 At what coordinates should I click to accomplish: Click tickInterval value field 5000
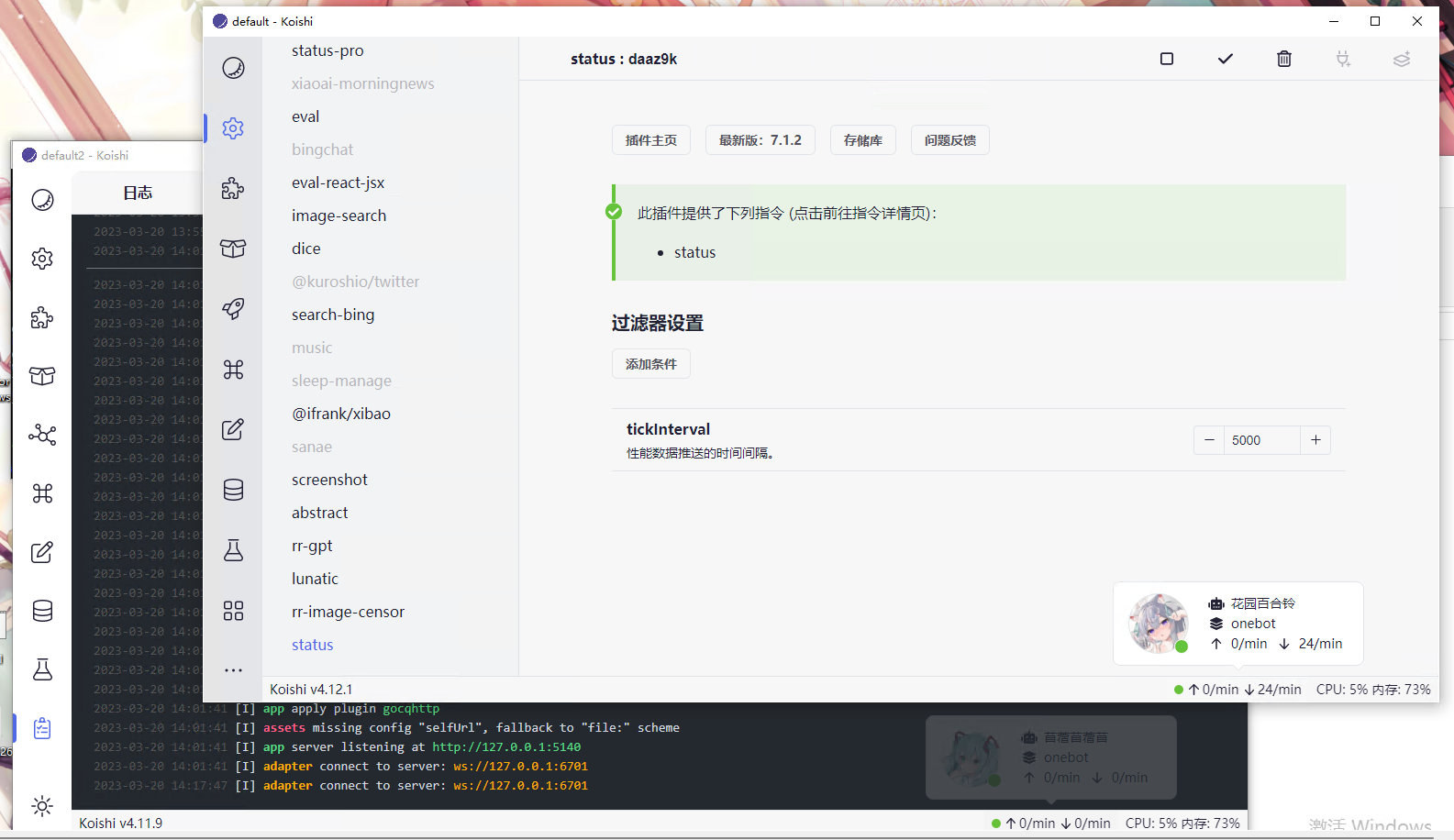[x=1262, y=440]
